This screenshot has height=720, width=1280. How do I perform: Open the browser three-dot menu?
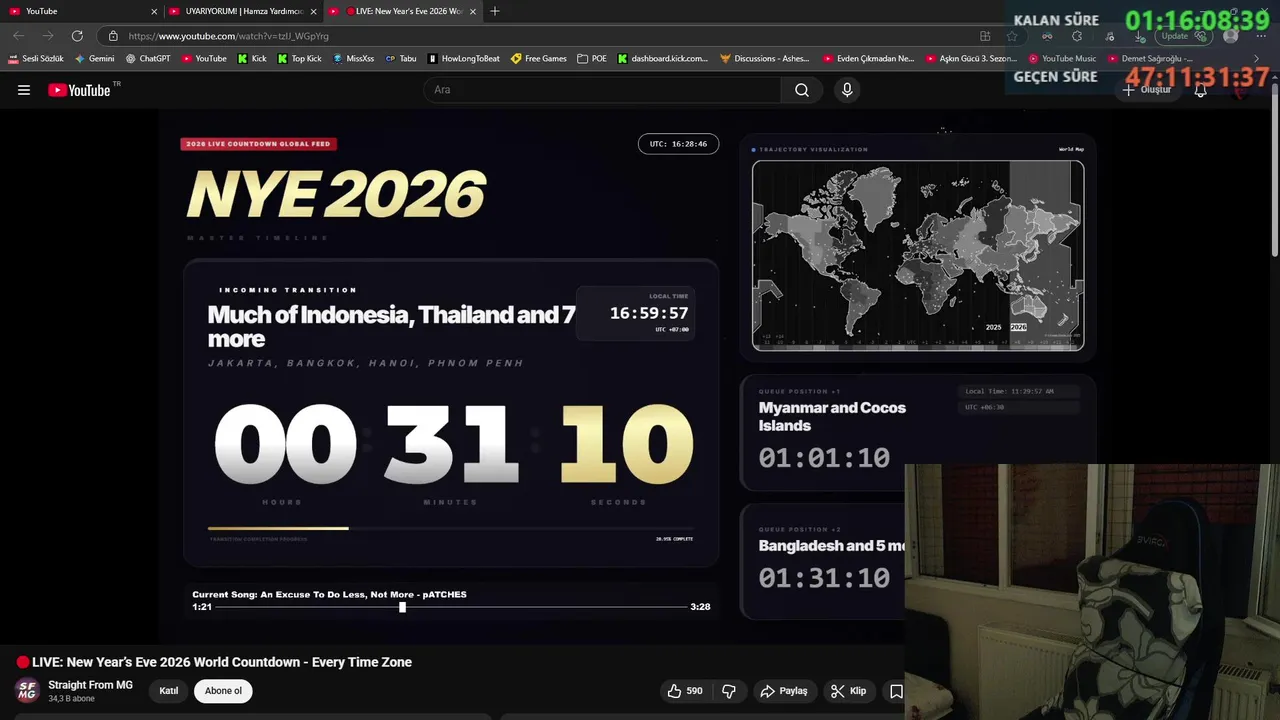pyautogui.click(x=1262, y=36)
